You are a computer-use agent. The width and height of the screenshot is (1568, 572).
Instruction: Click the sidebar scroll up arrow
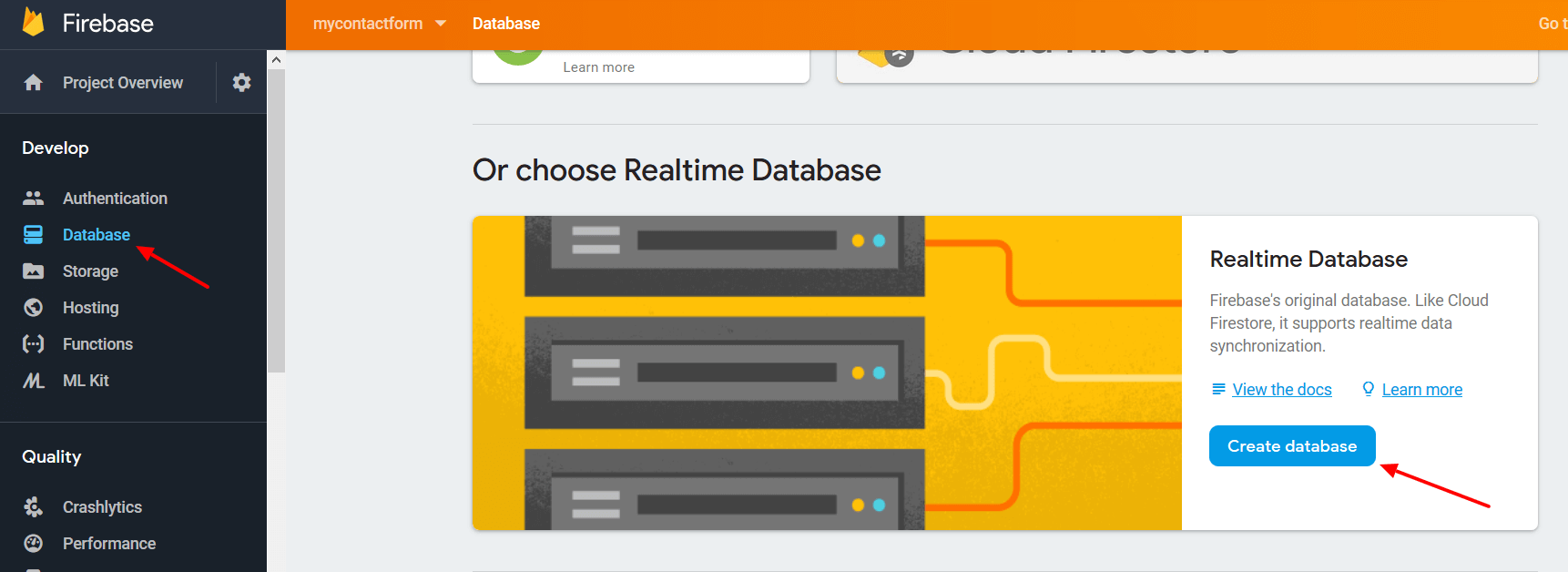pos(276,59)
